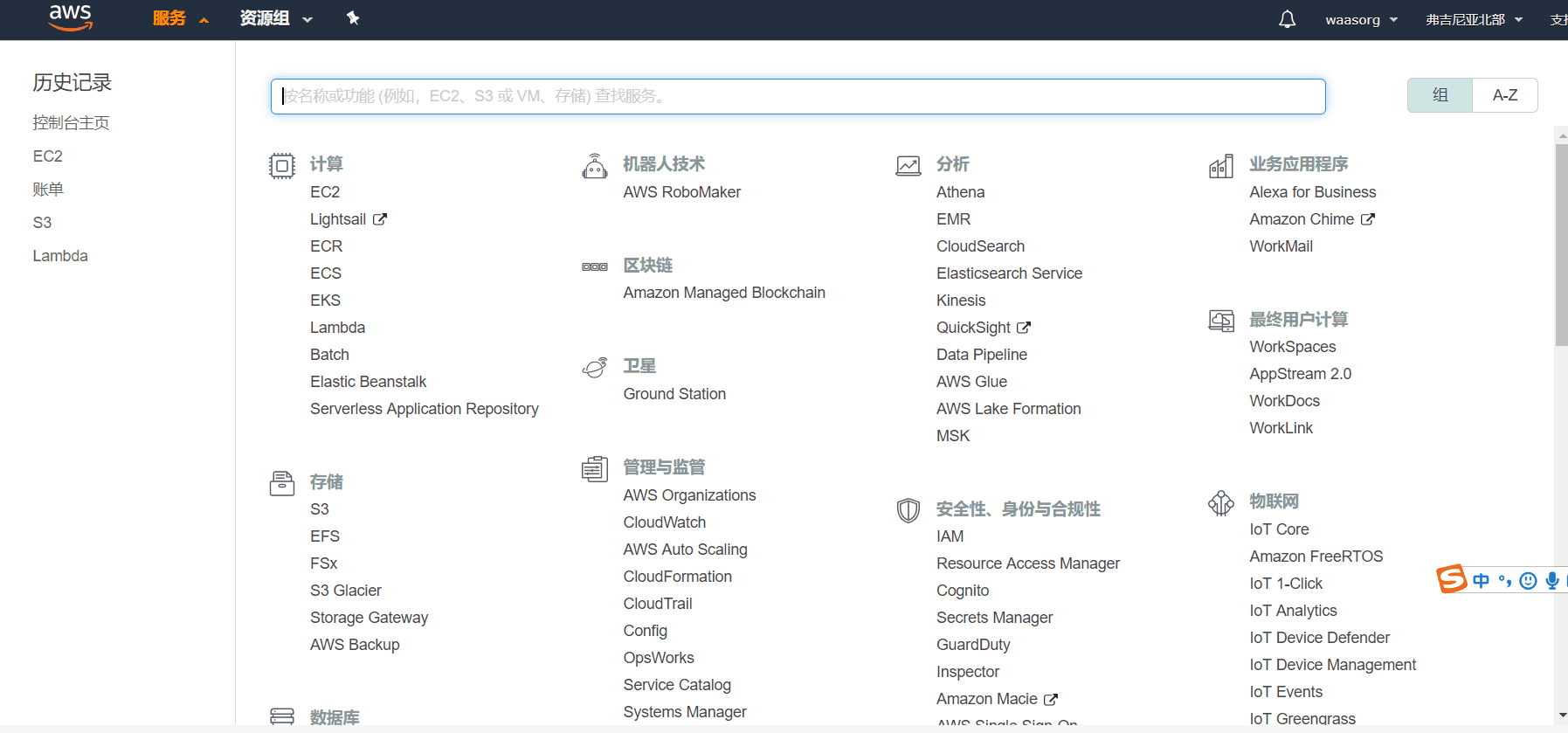Open the pin shortcuts icon

[x=353, y=18]
